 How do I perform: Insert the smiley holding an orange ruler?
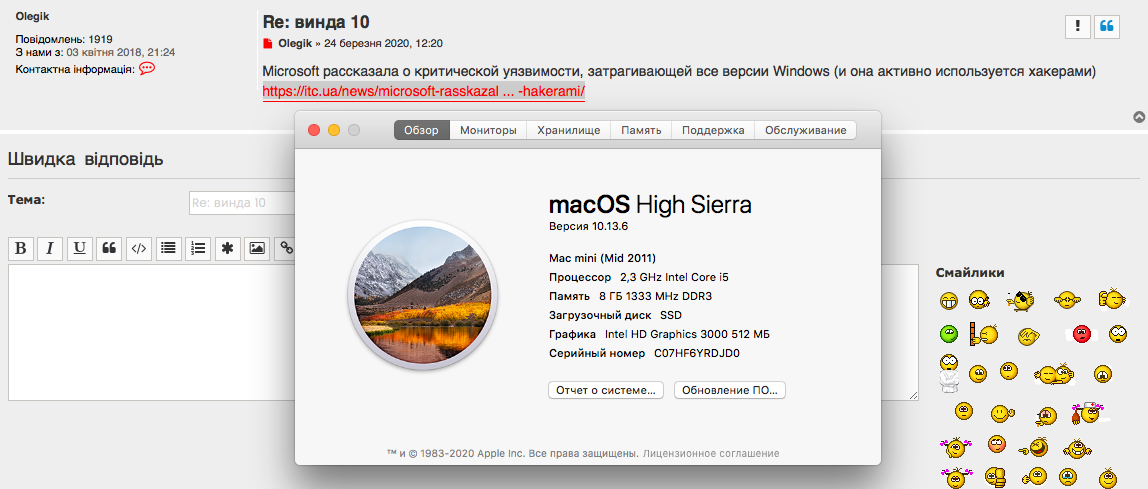[983, 333]
